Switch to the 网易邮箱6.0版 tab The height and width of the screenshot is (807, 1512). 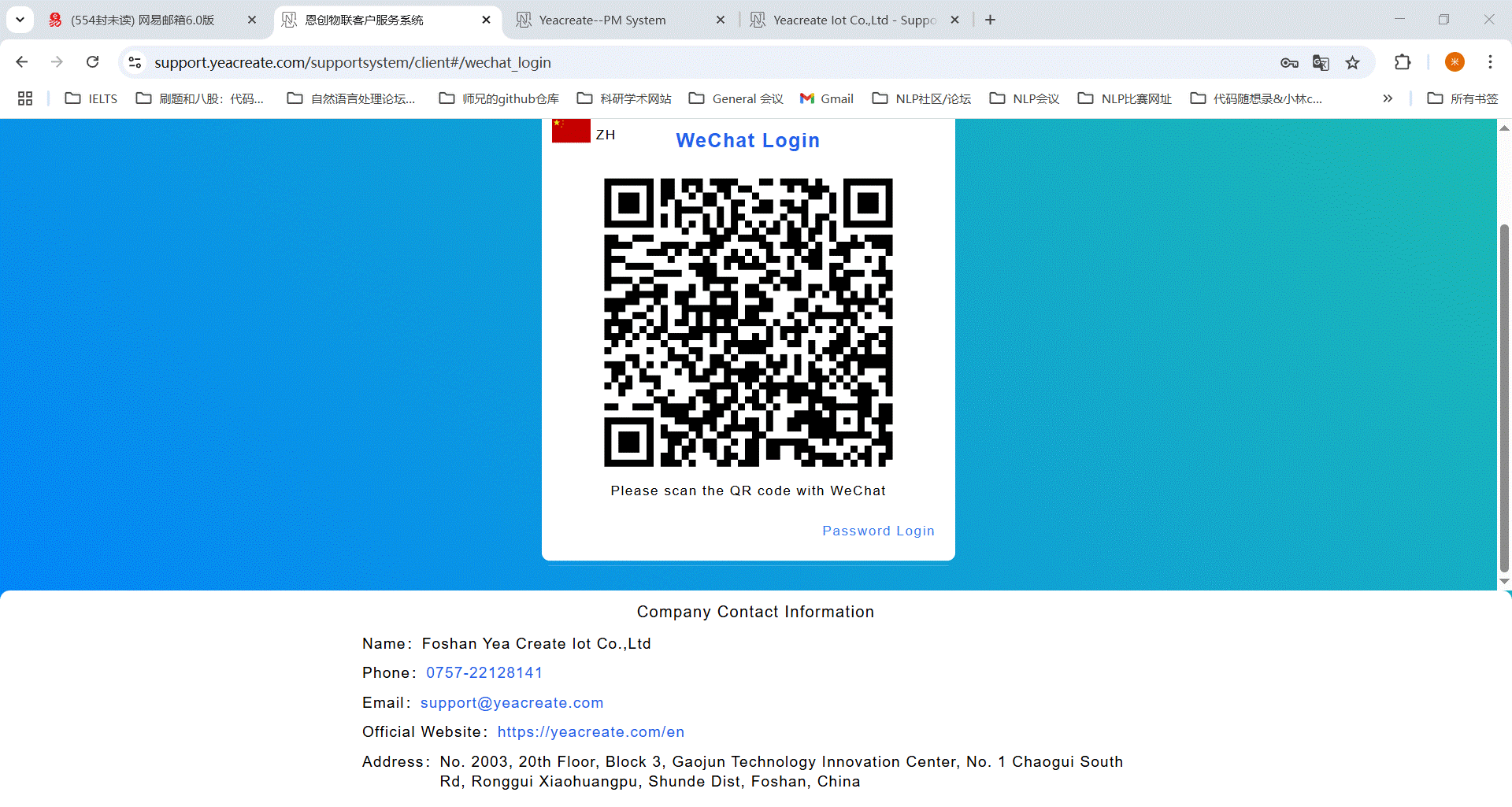(x=143, y=20)
